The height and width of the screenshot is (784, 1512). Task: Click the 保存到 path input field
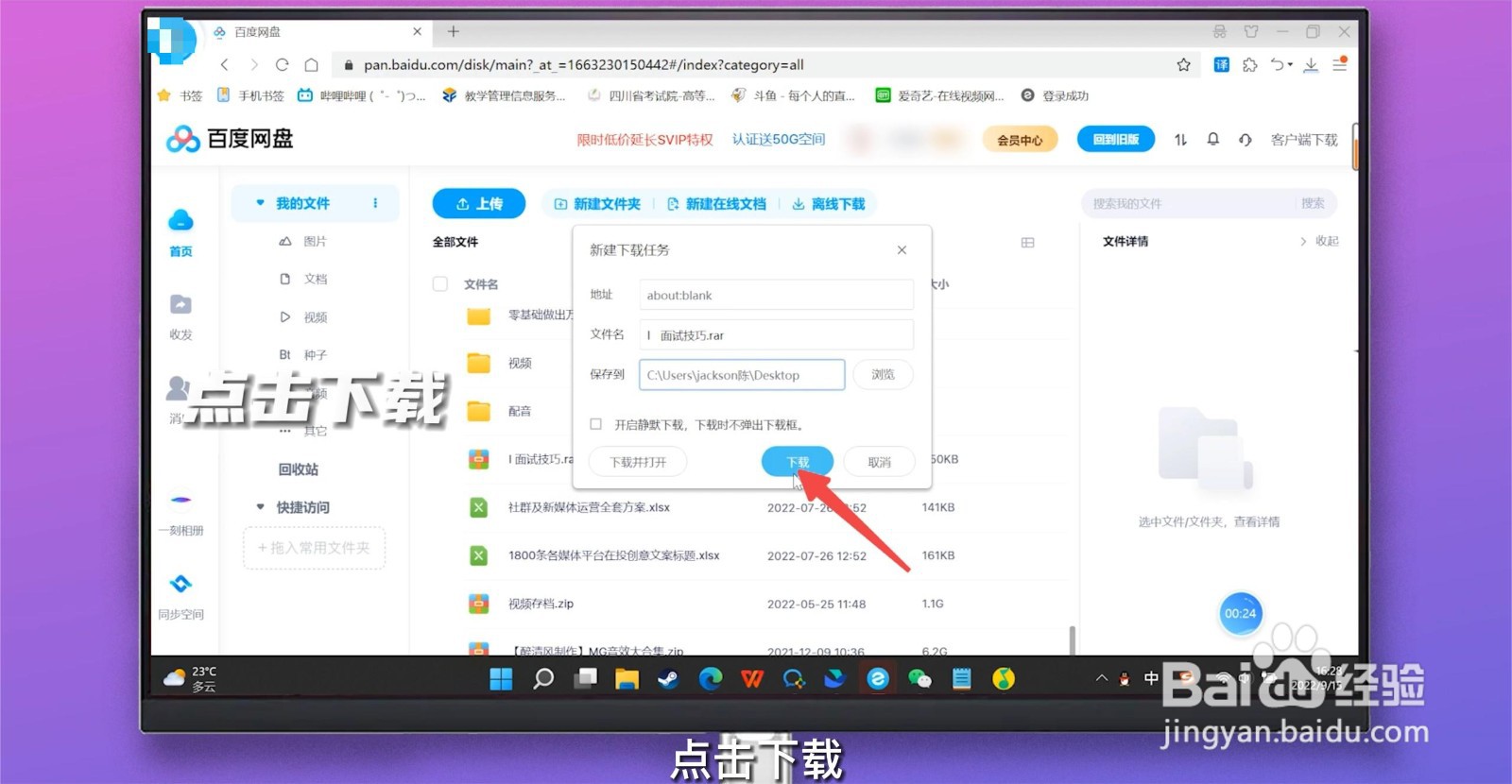[742, 374]
